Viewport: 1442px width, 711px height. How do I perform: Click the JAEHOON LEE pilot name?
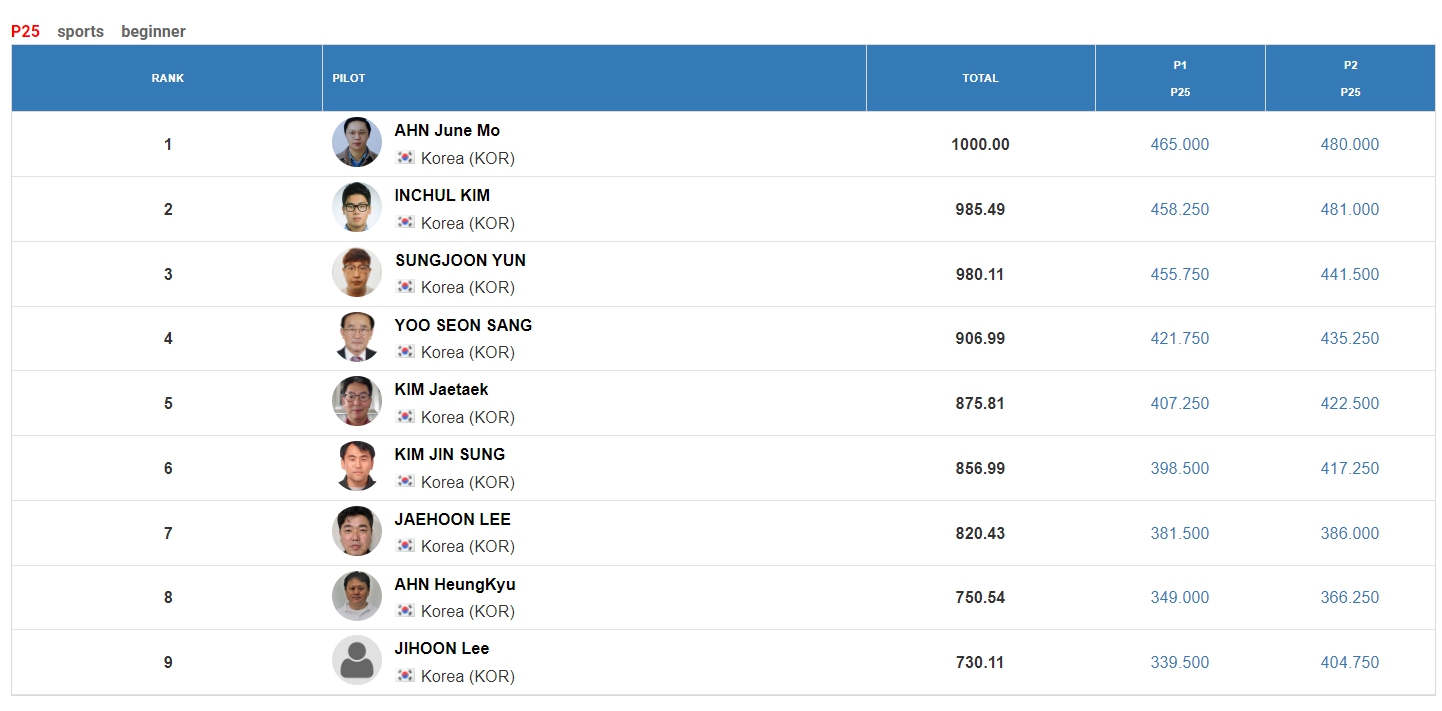tap(453, 519)
